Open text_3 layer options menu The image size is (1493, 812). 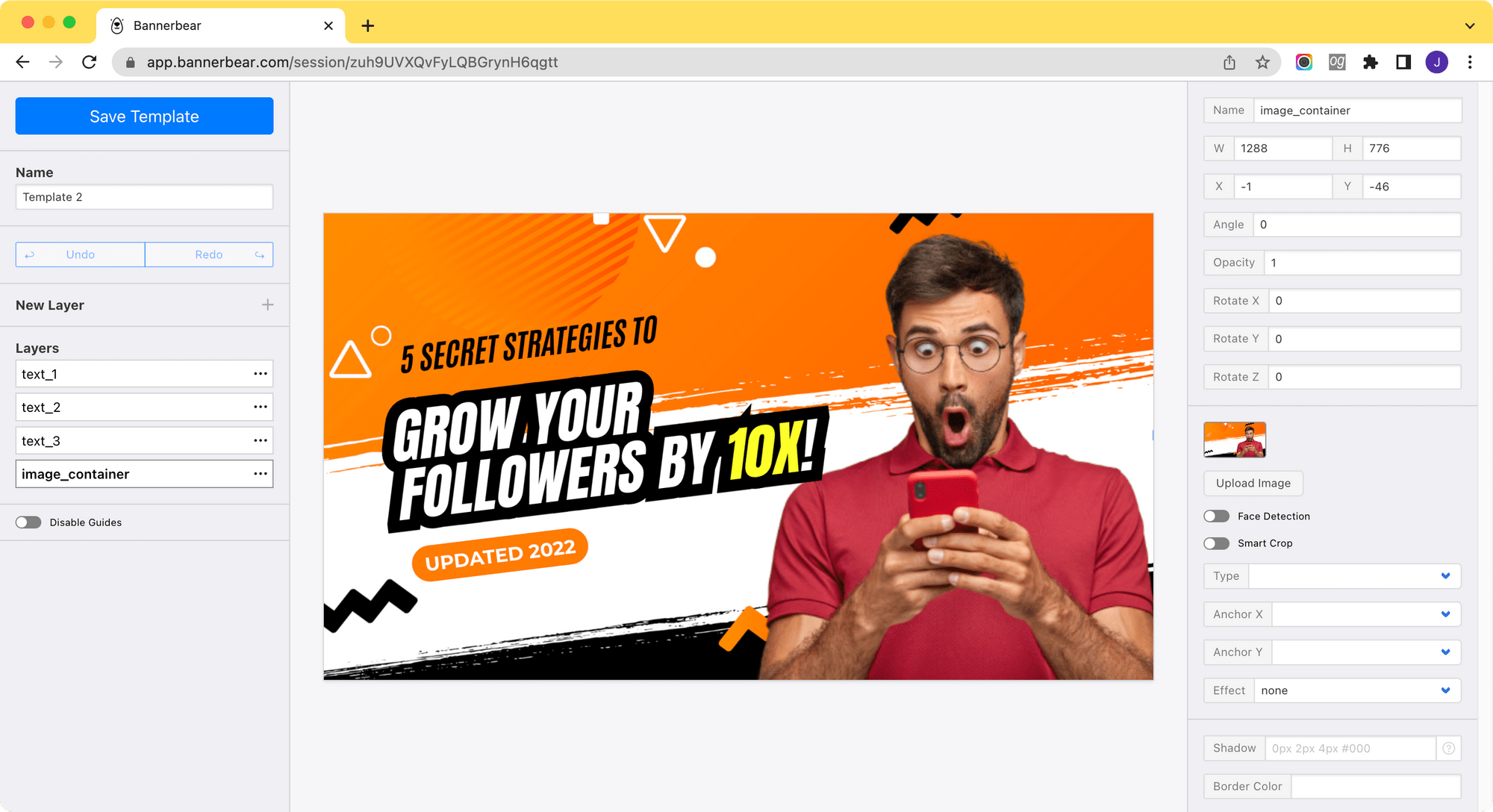pyautogui.click(x=261, y=440)
